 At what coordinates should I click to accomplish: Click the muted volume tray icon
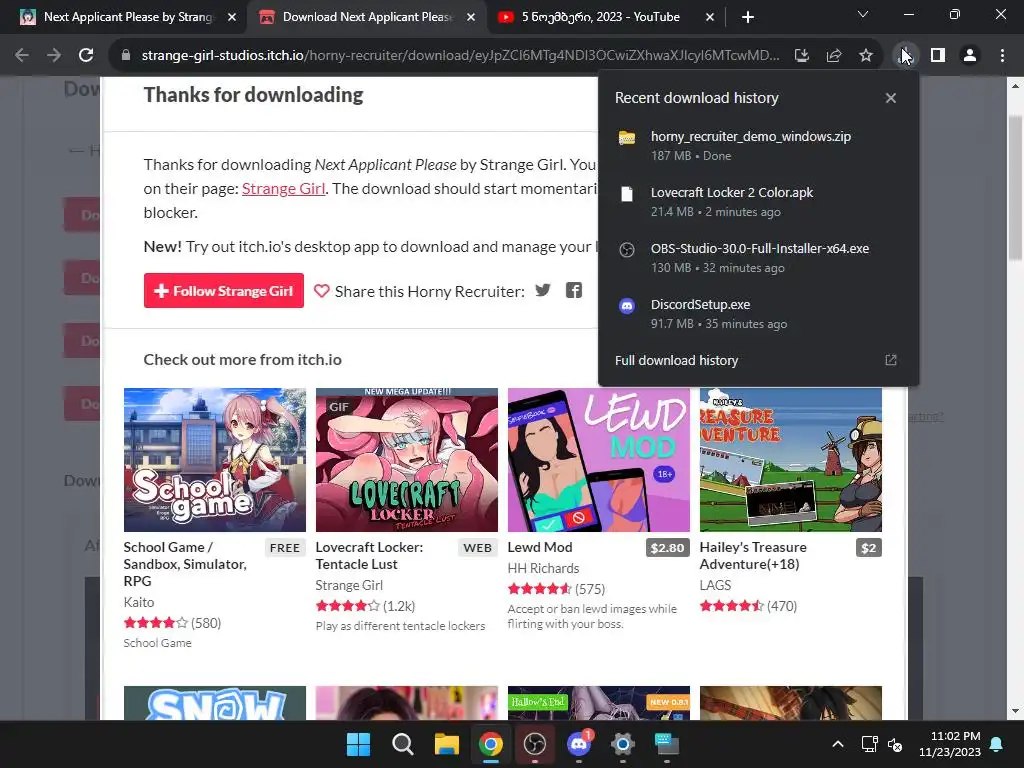[895, 744]
